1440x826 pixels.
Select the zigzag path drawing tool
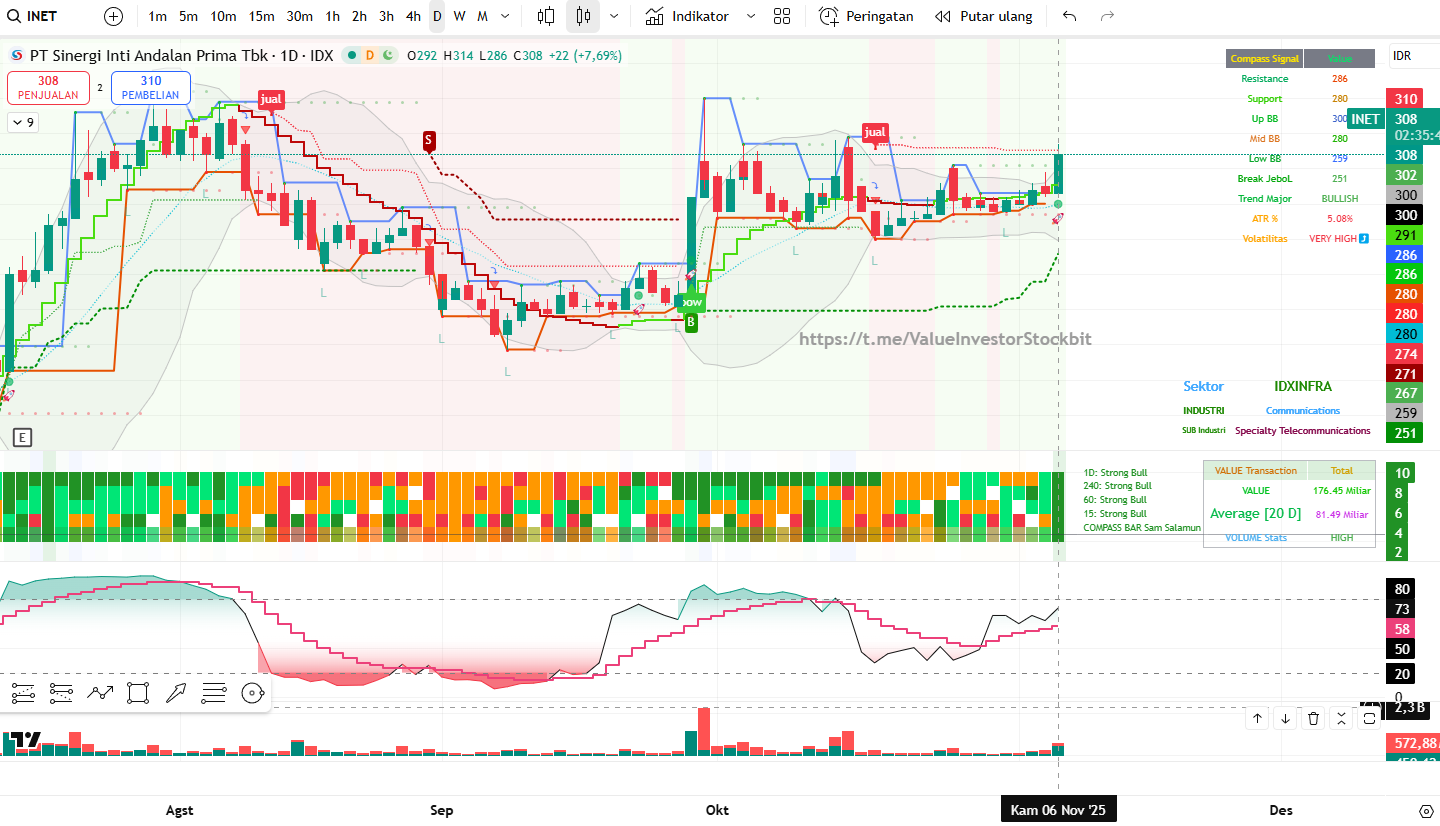point(100,692)
